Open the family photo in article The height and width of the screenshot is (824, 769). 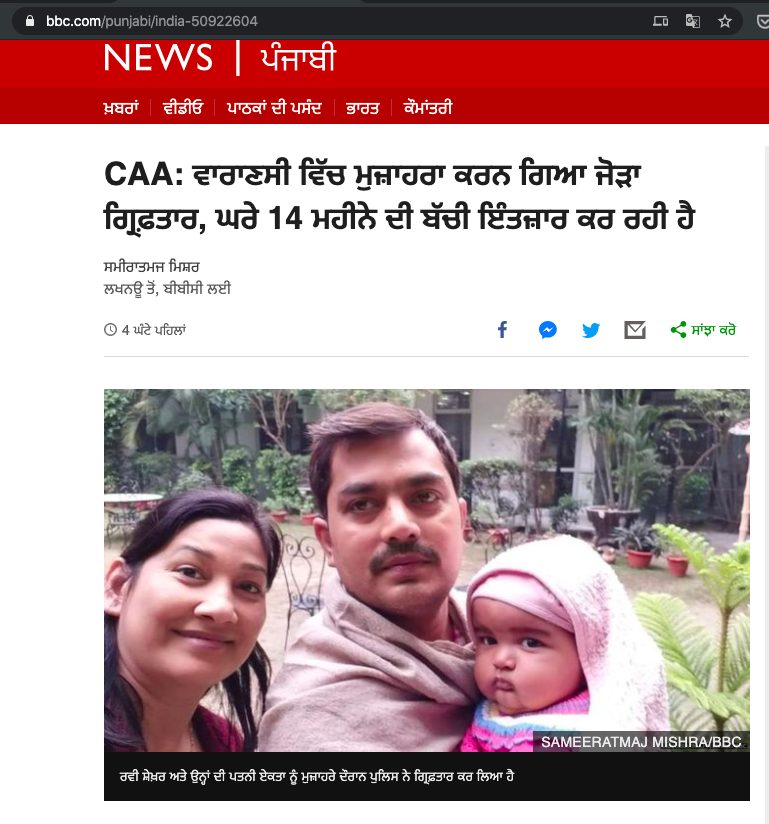[x=427, y=570]
